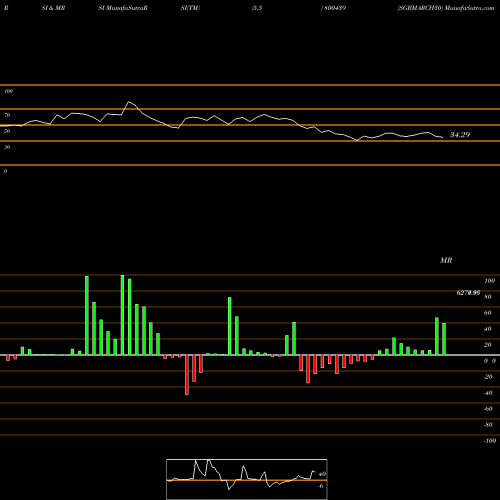Click the MR axis label -100
500x500 pixels.
point(490,441)
